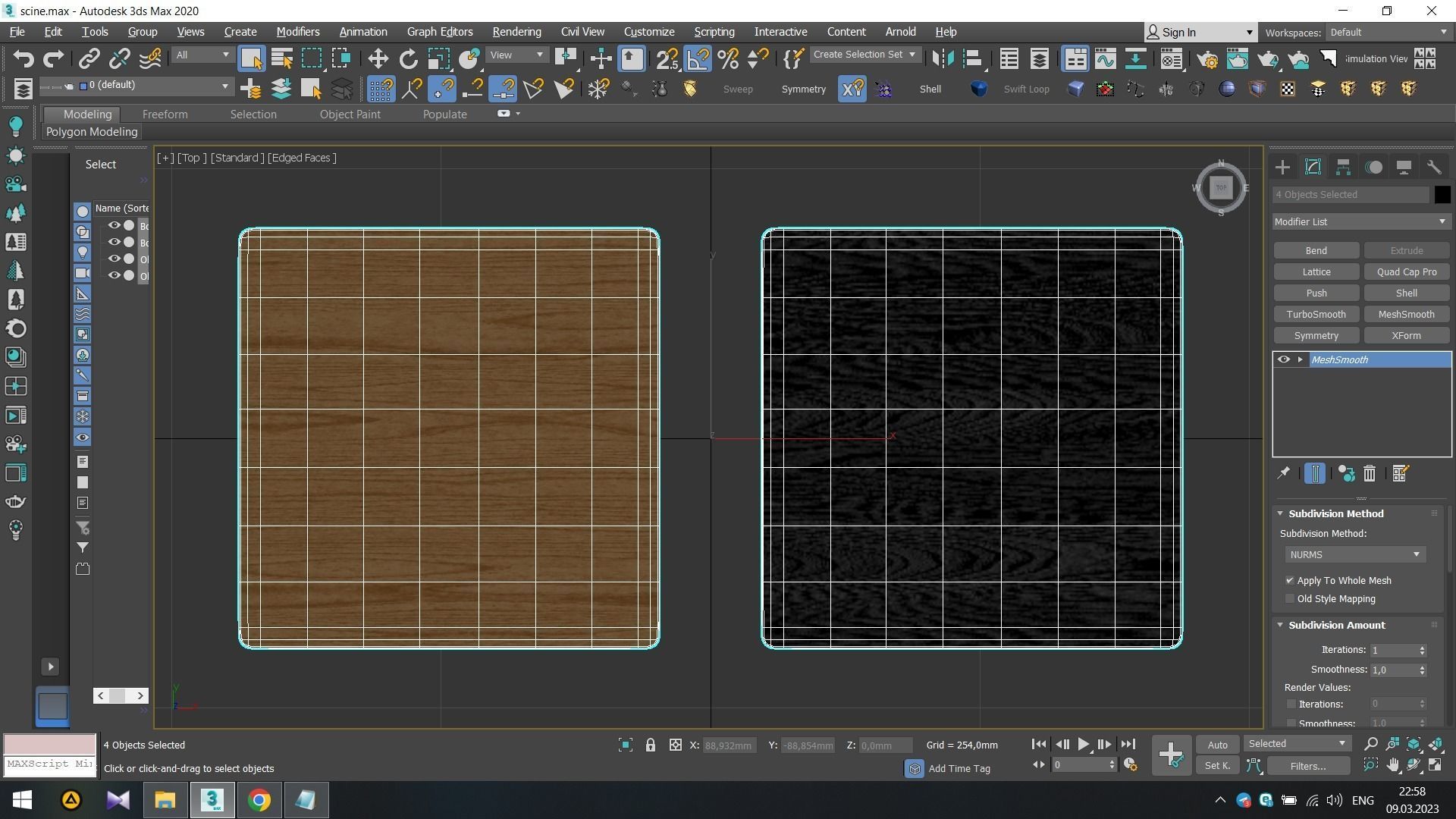Switch to the Freeform ribbon tab
This screenshot has height=819, width=1456.
[165, 115]
